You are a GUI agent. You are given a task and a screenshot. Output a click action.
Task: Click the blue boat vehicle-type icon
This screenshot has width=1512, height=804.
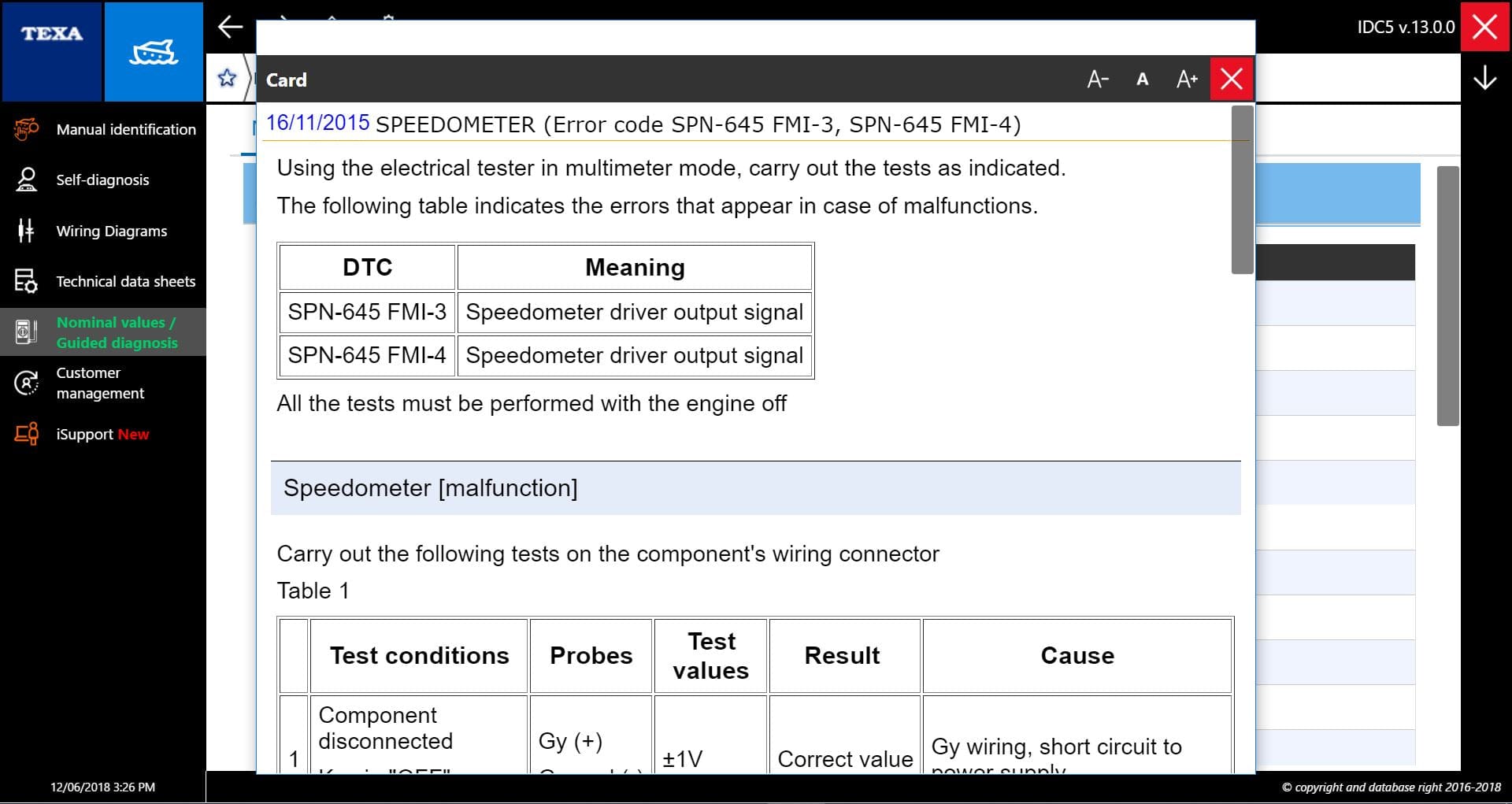[x=154, y=52]
